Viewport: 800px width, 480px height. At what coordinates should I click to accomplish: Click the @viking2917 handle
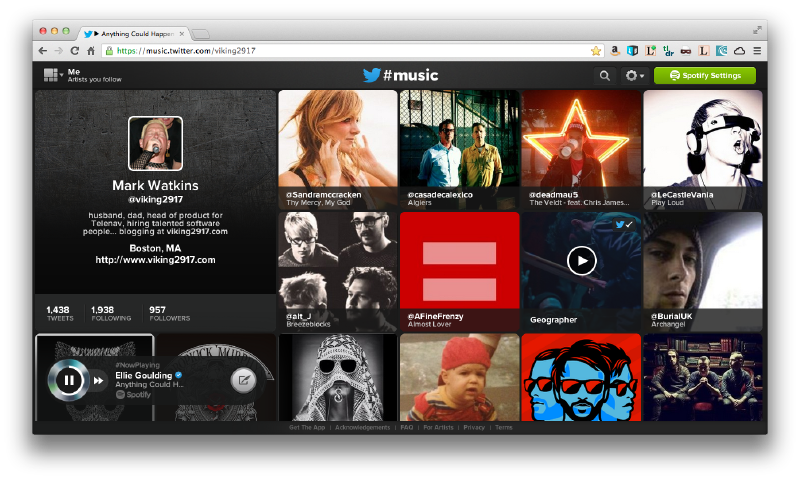click(x=155, y=199)
